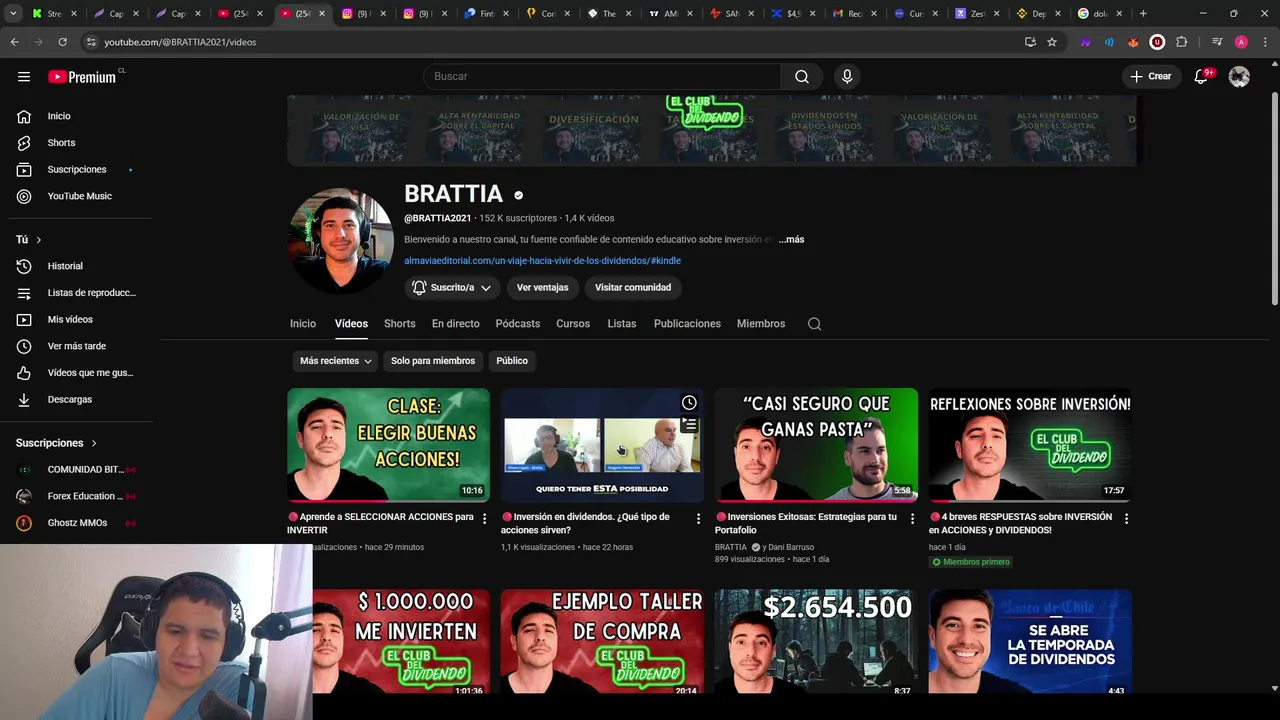
Task: Open Forex Education subscription channel
Action: [76, 496]
